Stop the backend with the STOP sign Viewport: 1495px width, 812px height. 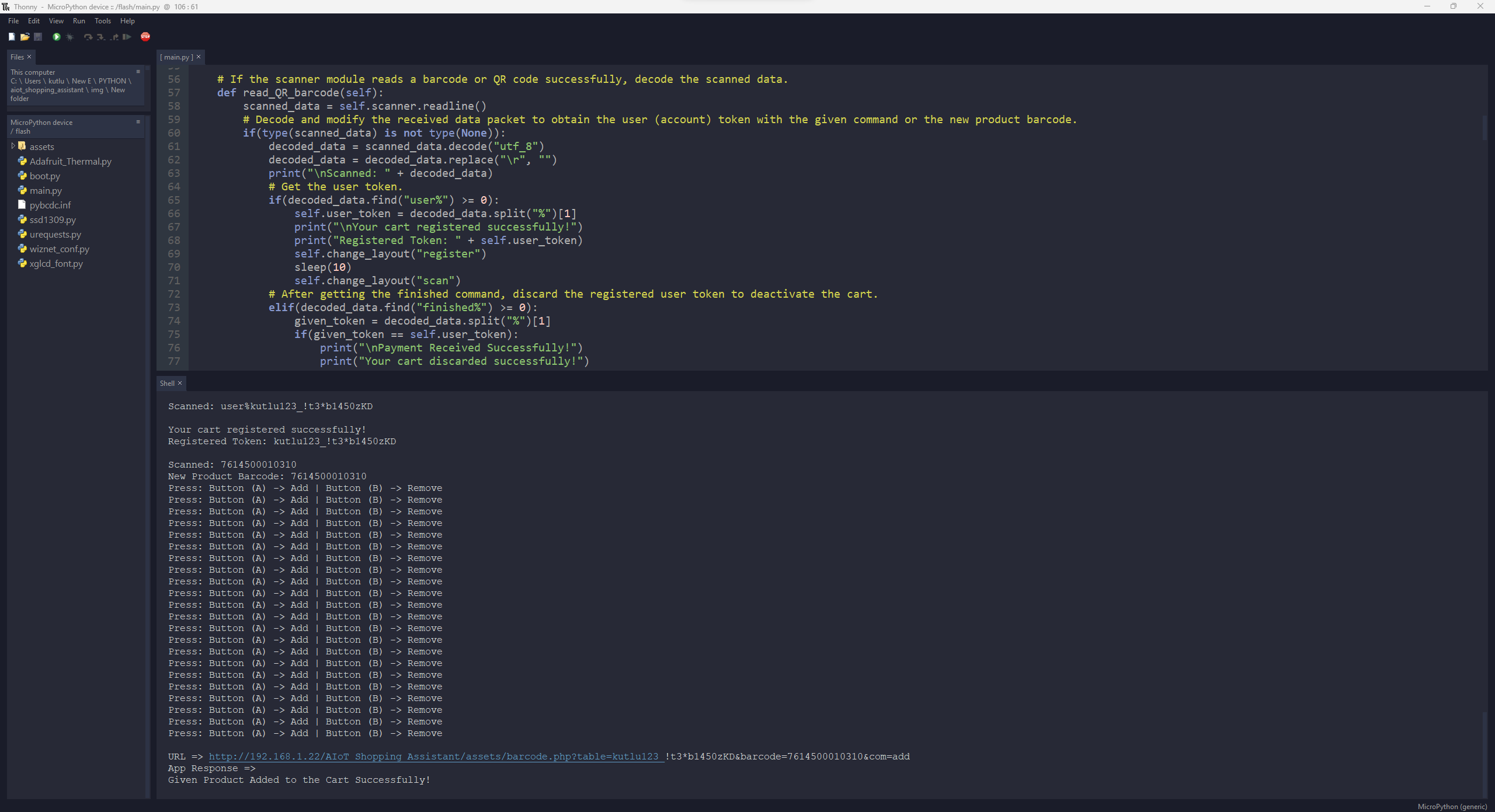(x=145, y=37)
